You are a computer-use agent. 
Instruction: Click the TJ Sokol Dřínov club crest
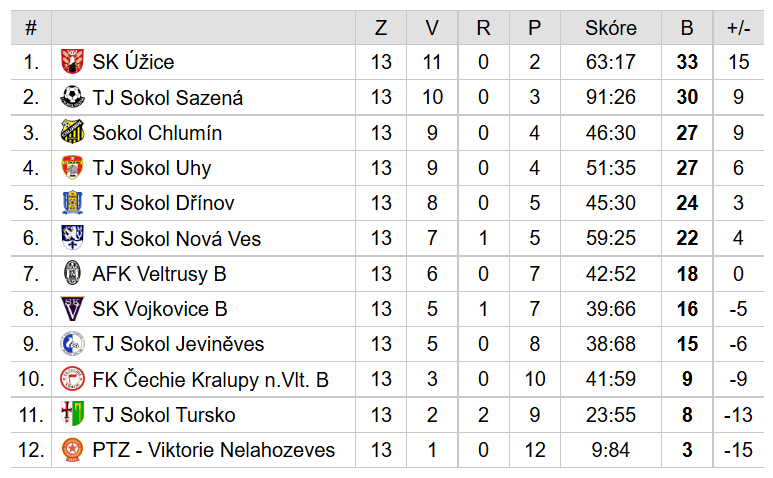[x=72, y=203]
